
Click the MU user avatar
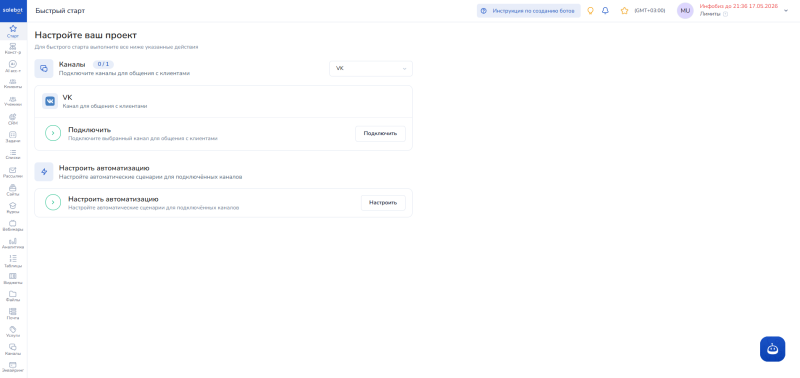(685, 11)
